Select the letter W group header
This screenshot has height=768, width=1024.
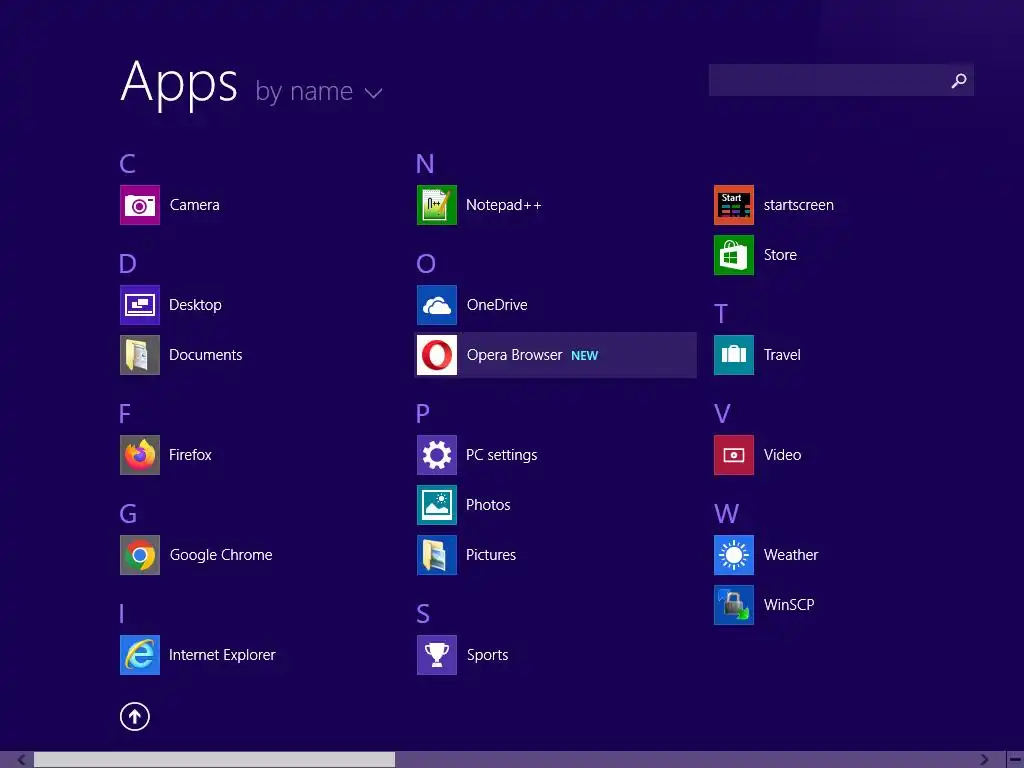(x=726, y=514)
